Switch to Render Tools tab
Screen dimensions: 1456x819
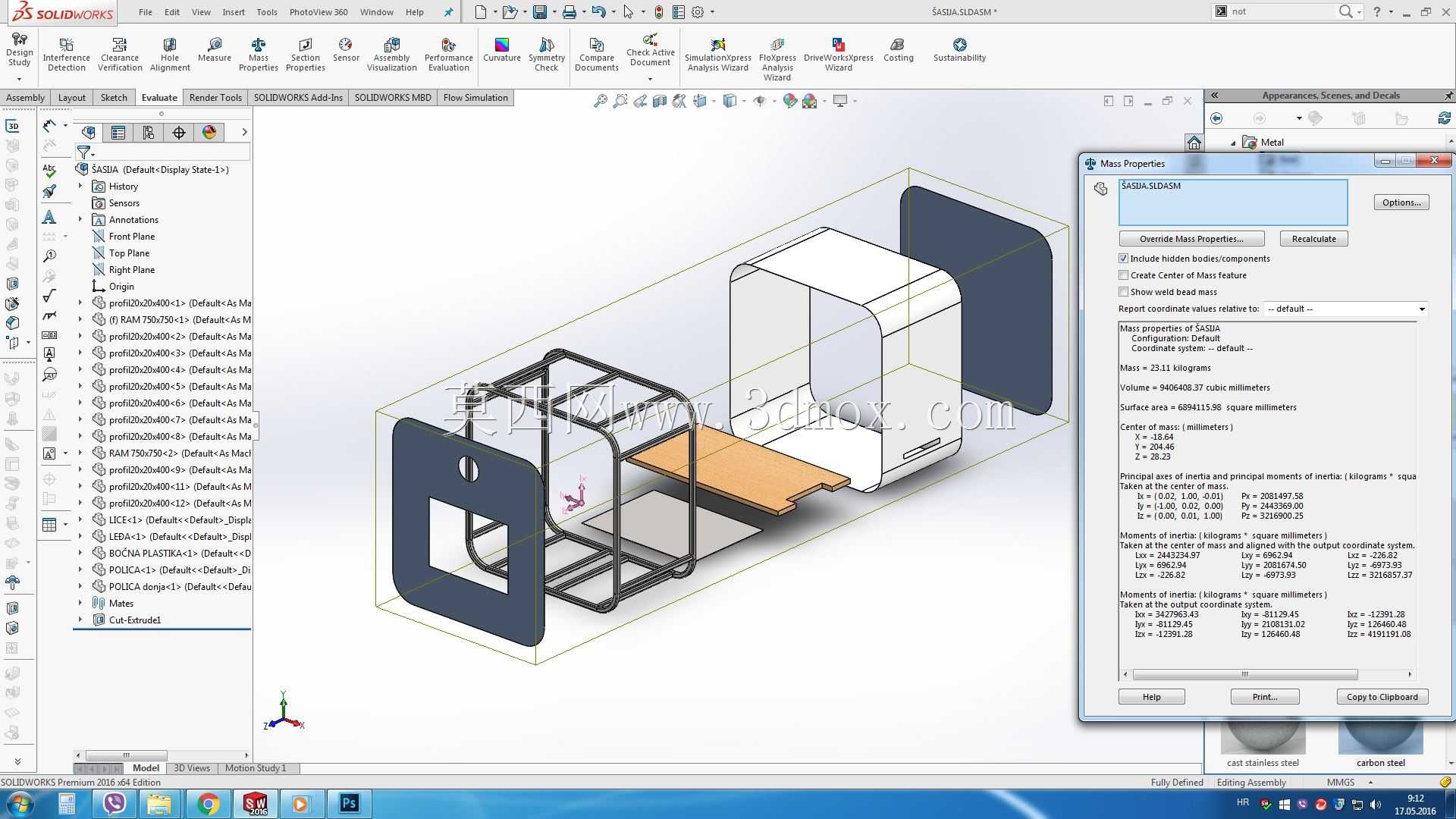click(215, 97)
